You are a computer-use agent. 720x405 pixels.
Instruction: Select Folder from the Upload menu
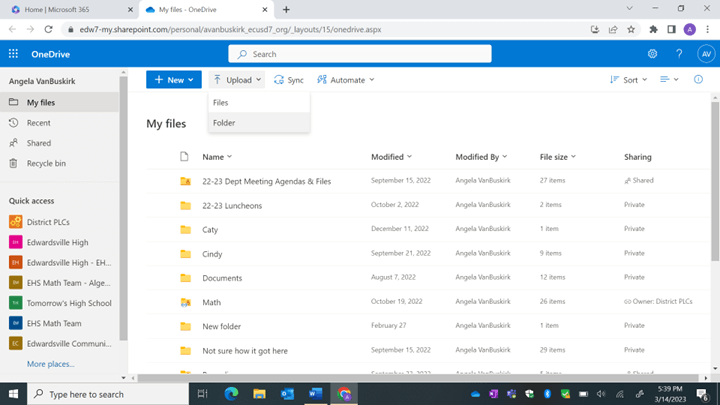tap(224, 123)
